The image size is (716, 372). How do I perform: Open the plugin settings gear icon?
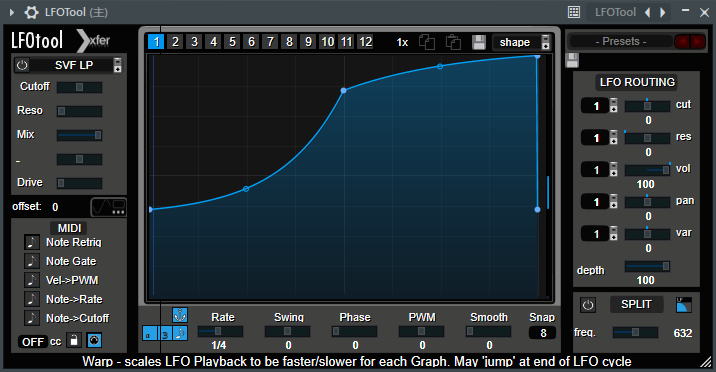(x=31, y=12)
